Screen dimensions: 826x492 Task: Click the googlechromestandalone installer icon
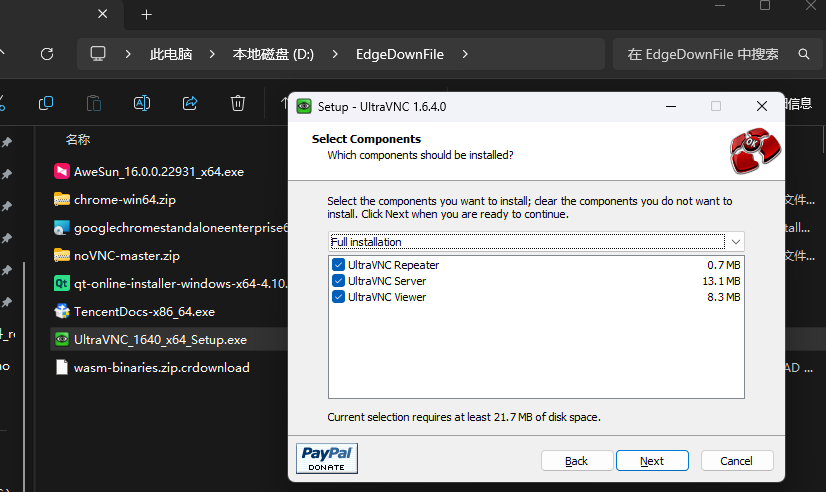tap(62, 227)
